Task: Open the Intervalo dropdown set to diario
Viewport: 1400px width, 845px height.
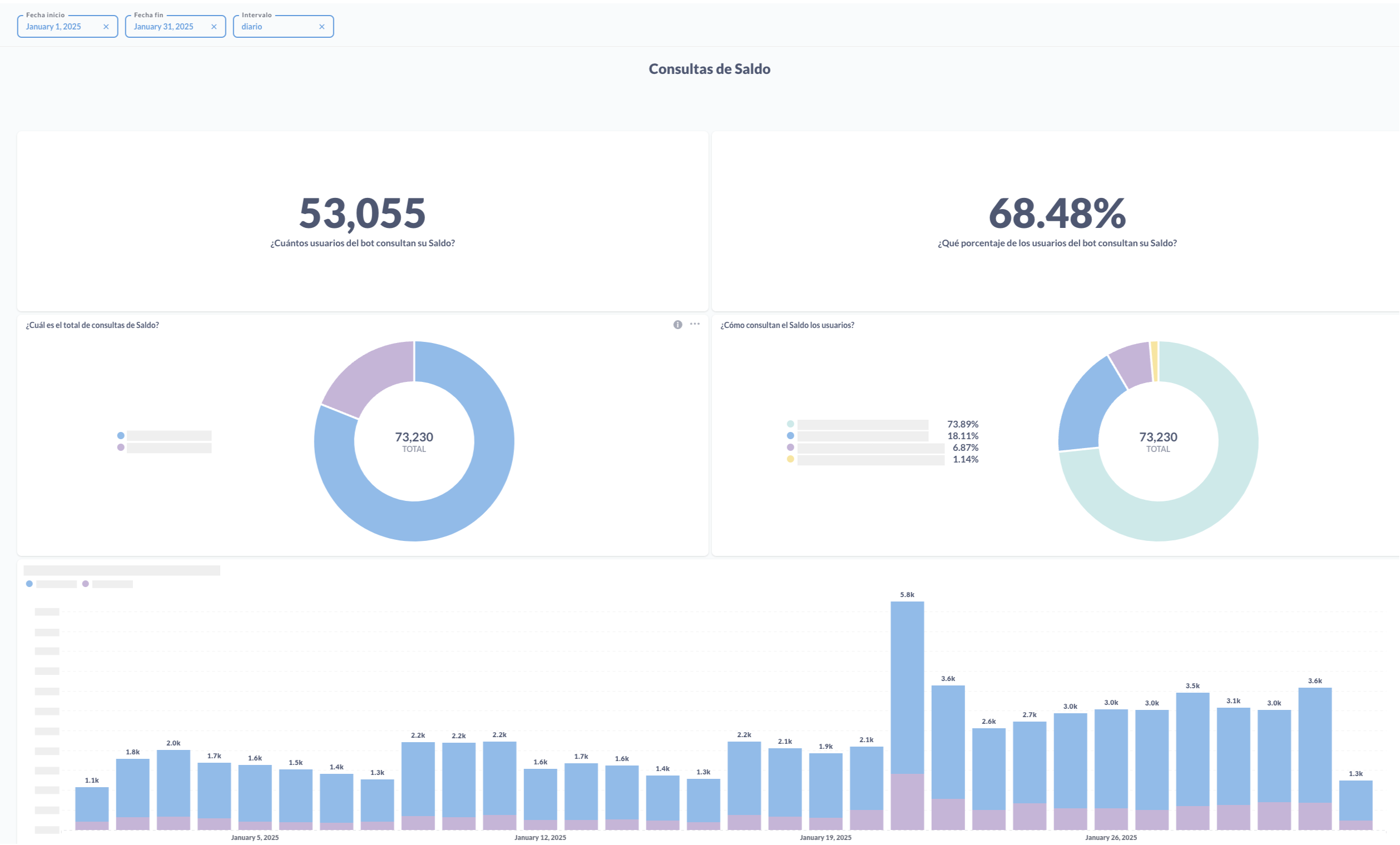Action: point(284,27)
